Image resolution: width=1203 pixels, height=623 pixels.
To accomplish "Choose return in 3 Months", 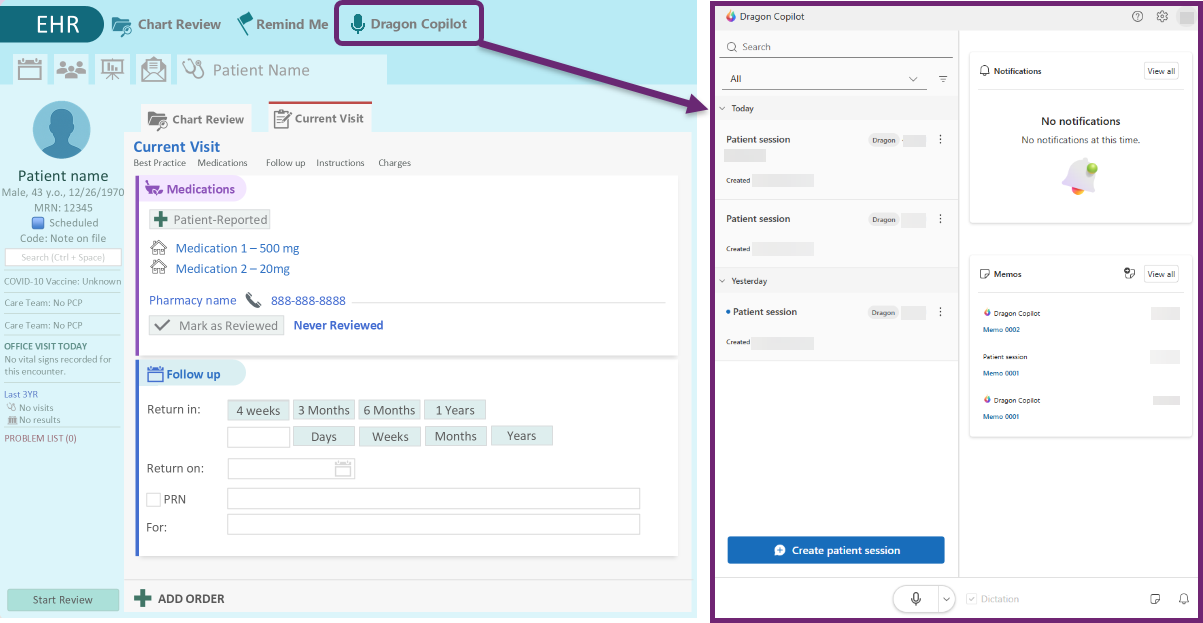I will [x=324, y=410].
